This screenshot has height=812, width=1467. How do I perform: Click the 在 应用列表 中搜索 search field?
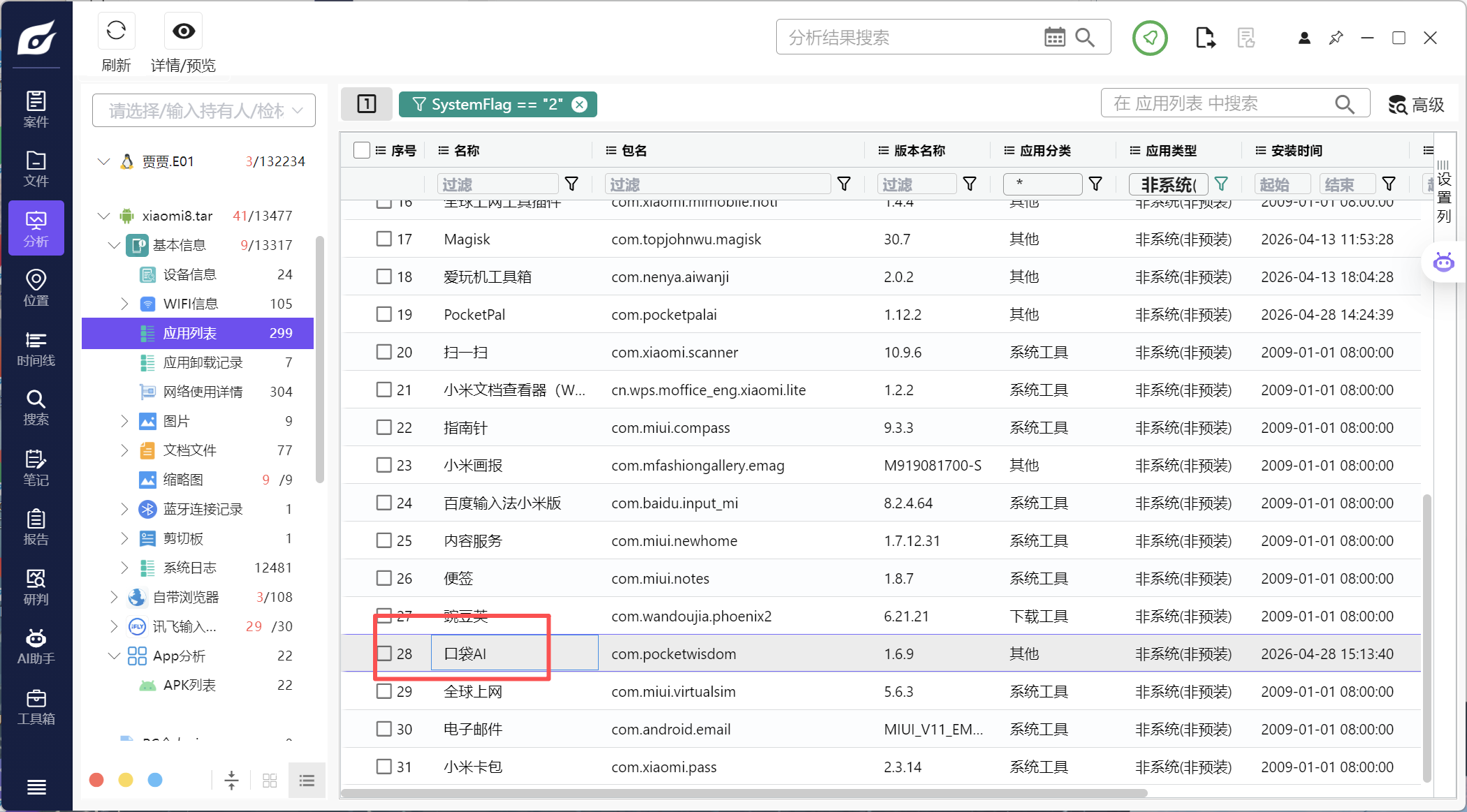[1235, 103]
